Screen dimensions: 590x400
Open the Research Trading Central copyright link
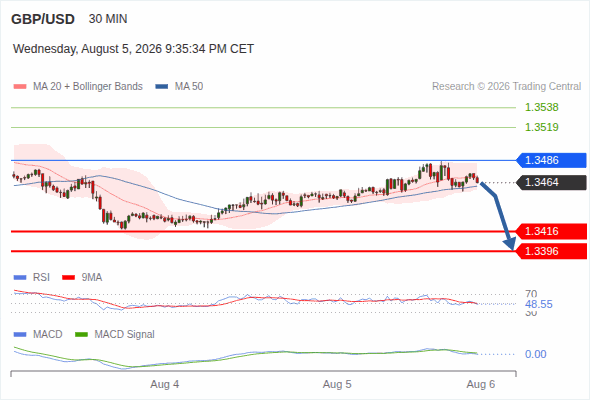point(506,87)
